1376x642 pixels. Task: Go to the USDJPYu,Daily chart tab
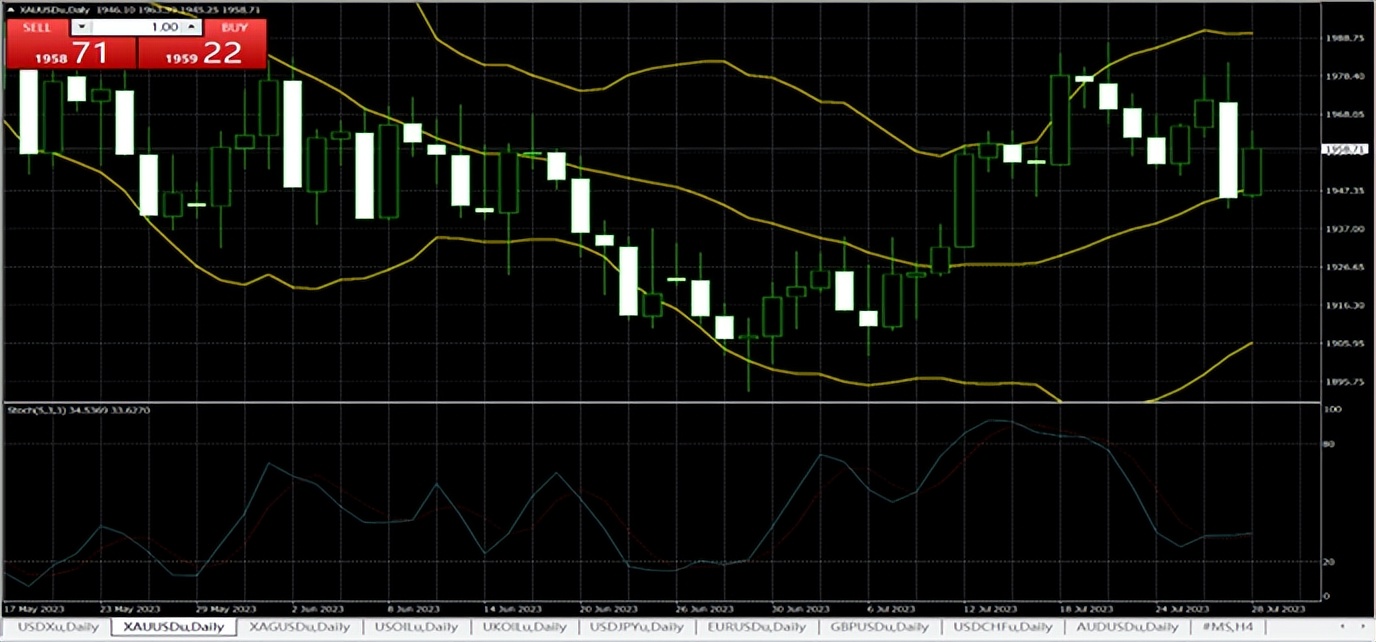click(x=636, y=627)
